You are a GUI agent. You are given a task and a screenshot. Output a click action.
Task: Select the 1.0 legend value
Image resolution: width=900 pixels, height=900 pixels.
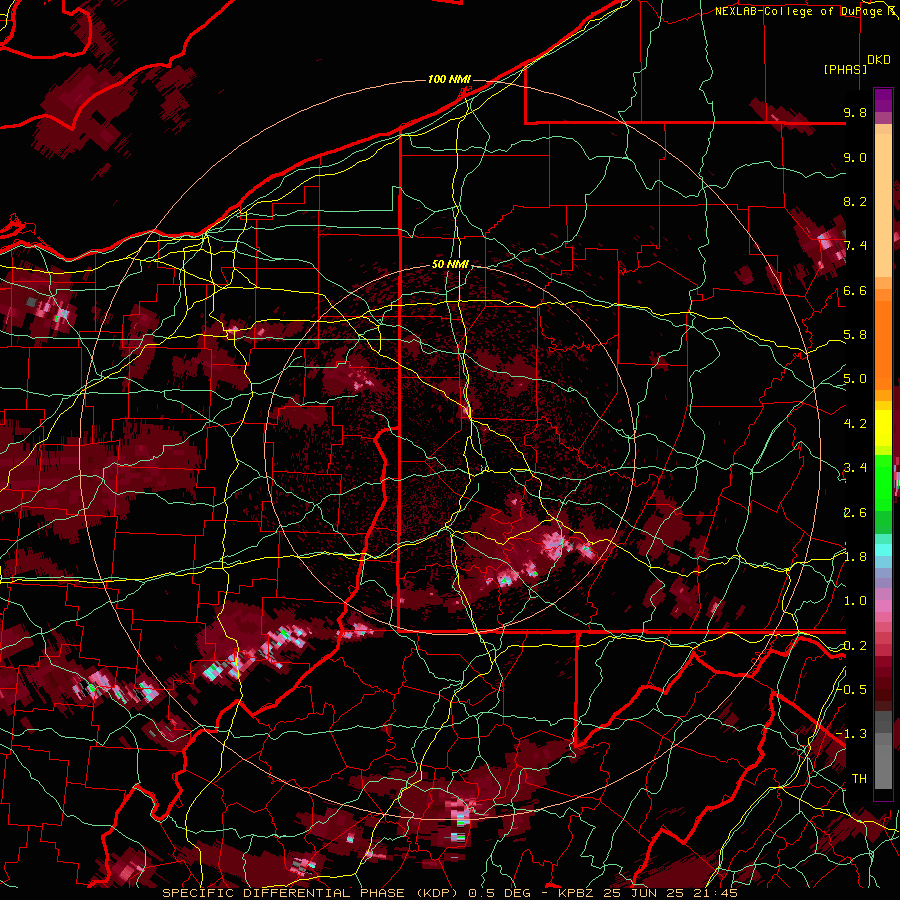point(855,601)
